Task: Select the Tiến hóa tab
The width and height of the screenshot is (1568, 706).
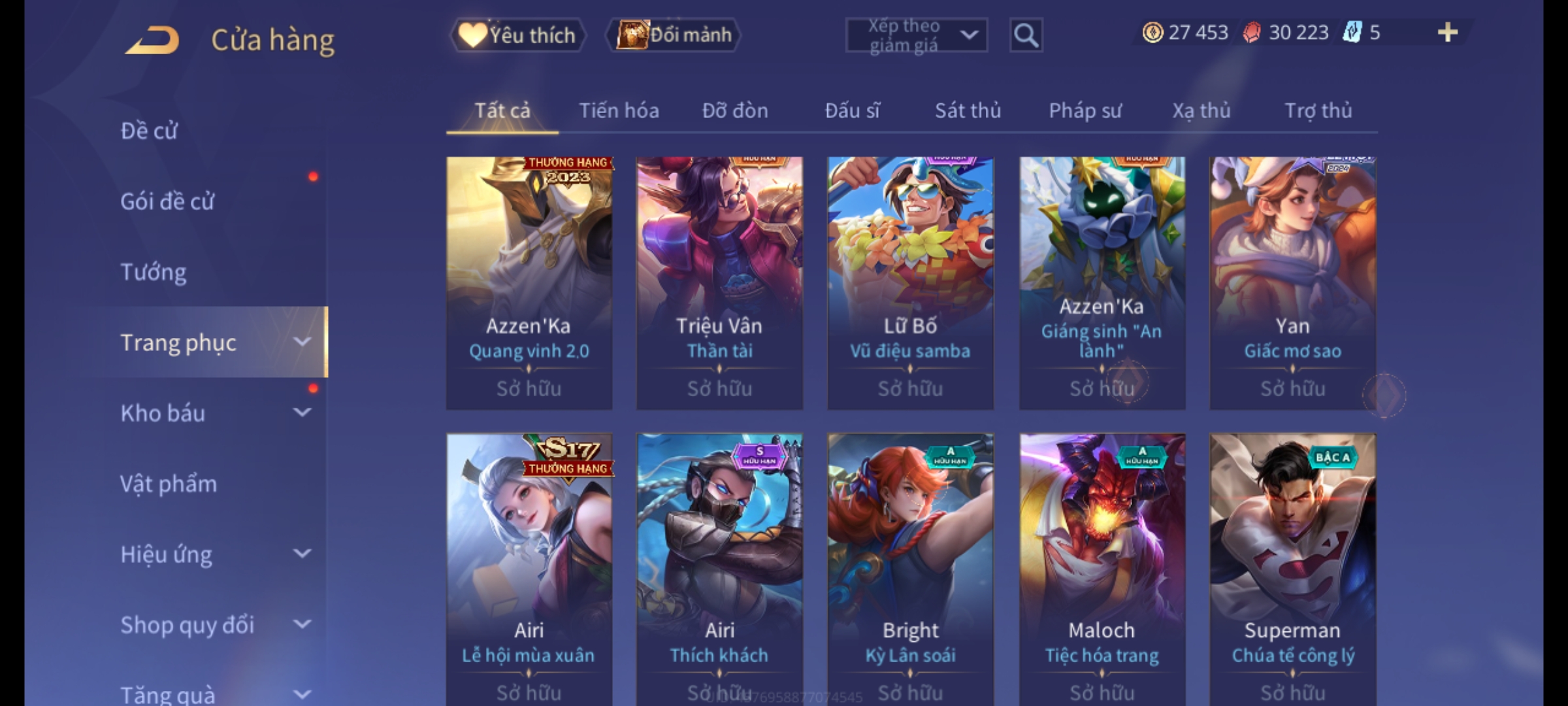Action: [619, 110]
